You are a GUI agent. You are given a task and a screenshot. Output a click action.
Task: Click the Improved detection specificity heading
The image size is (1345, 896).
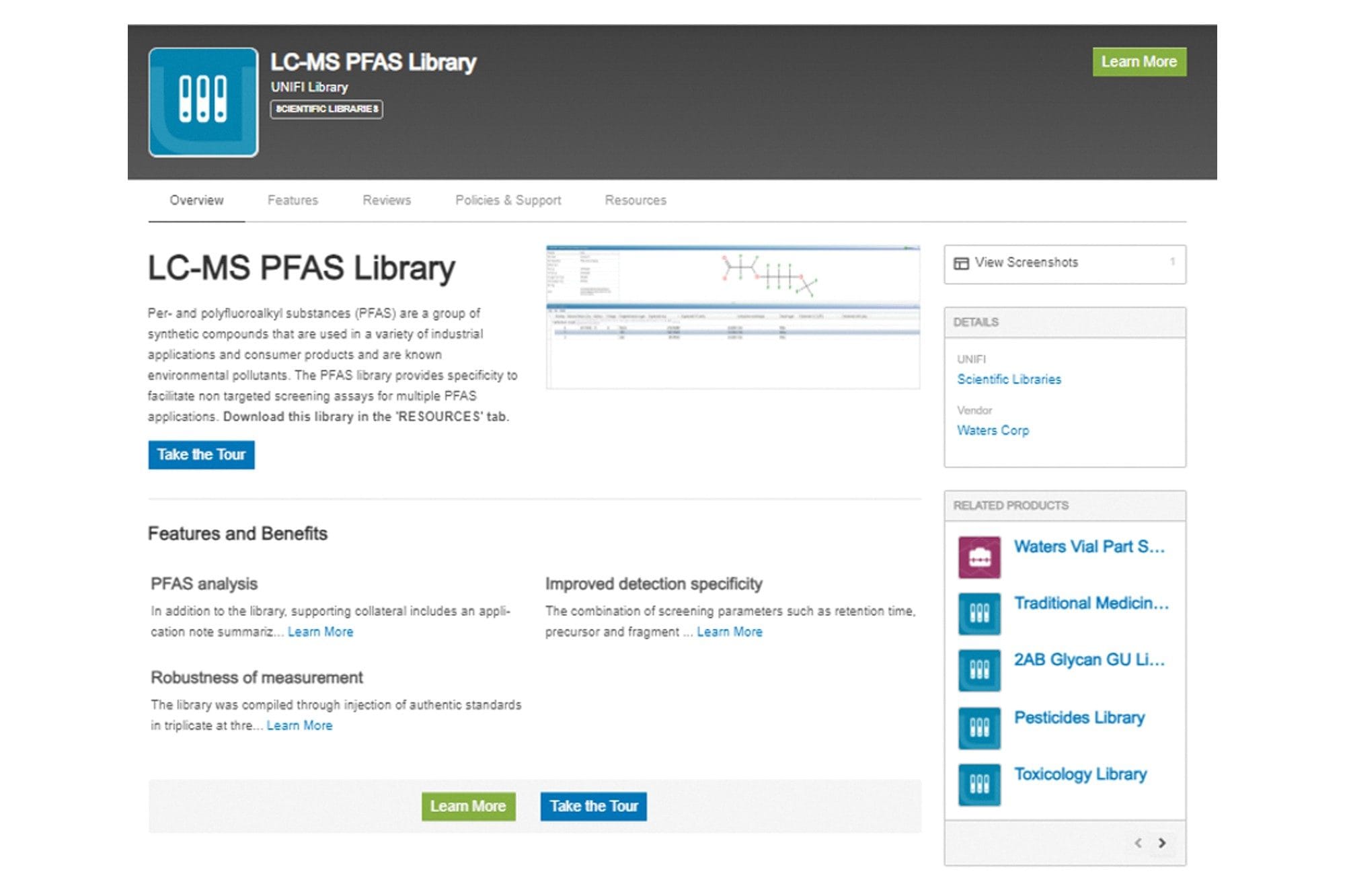click(x=654, y=584)
